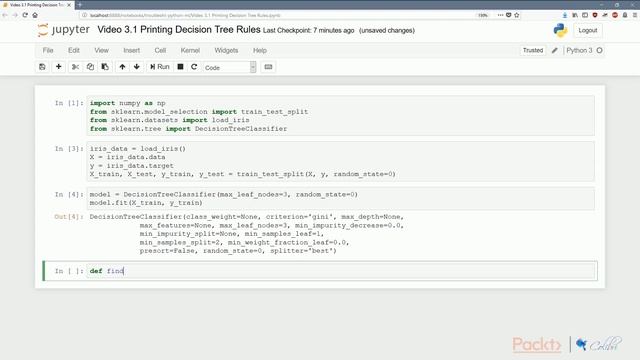Save page to Pocket icon
Viewport: 640px width, 360px height.
509,15
